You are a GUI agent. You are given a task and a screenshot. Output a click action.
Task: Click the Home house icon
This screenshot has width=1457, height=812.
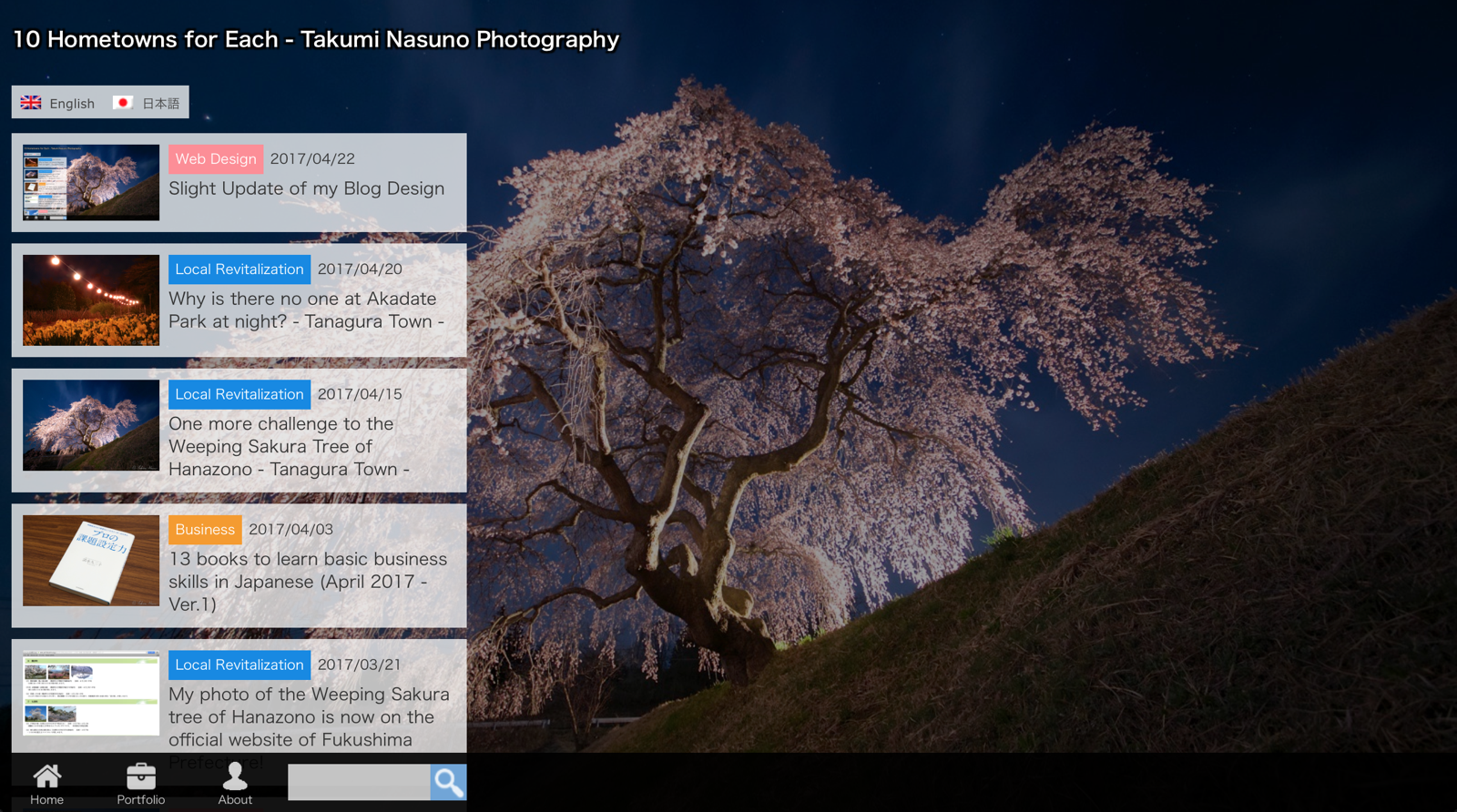point(46,776)
